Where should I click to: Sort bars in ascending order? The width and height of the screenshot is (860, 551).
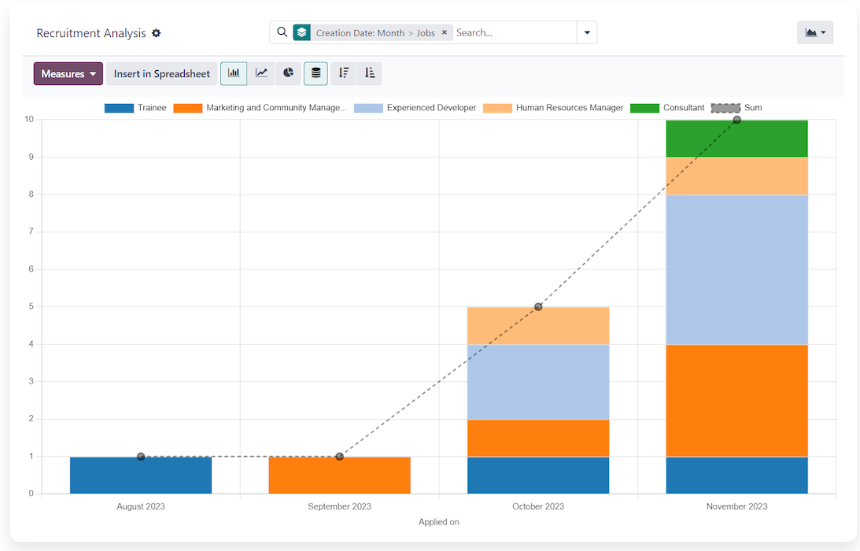point(370,73)
